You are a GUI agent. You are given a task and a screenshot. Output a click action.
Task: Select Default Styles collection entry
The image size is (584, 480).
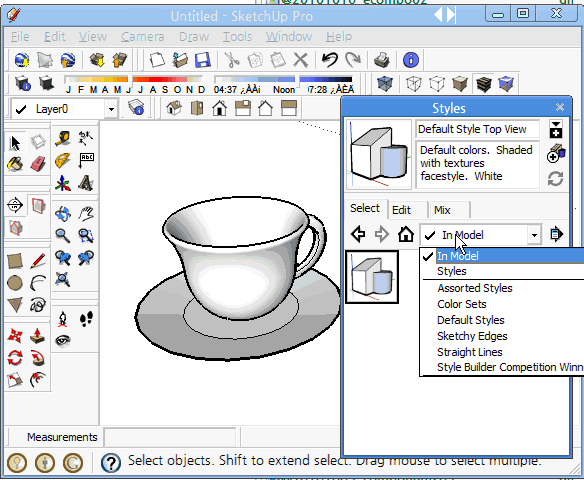click(470, 320)
